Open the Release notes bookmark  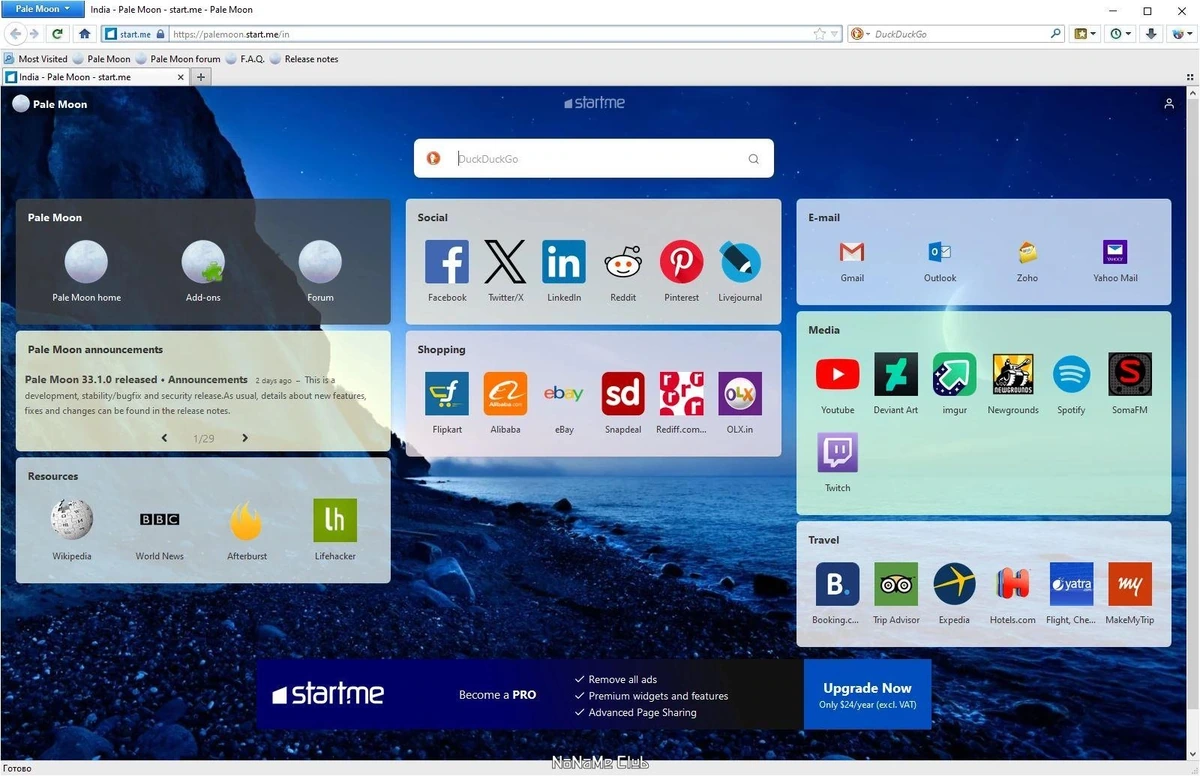pyautogui.click(x=304, y=59)
